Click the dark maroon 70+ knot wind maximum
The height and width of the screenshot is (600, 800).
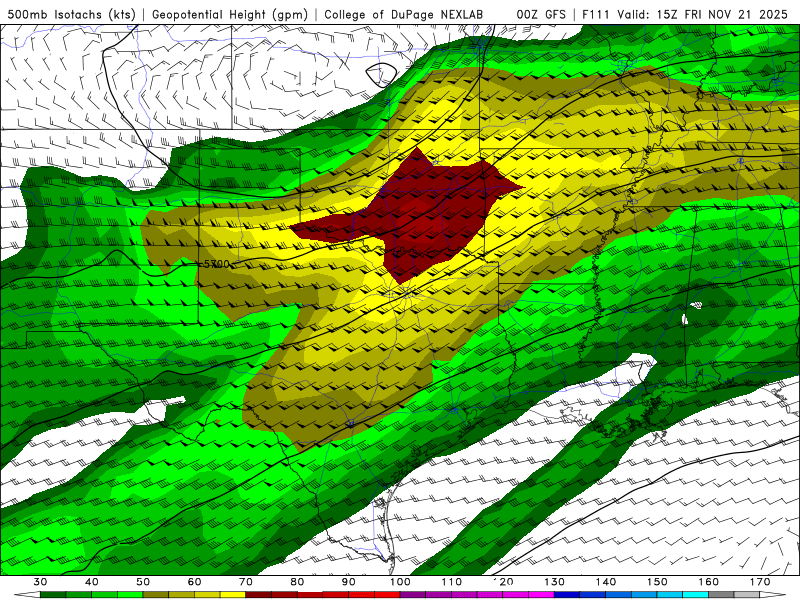click(x=423, y=214)
